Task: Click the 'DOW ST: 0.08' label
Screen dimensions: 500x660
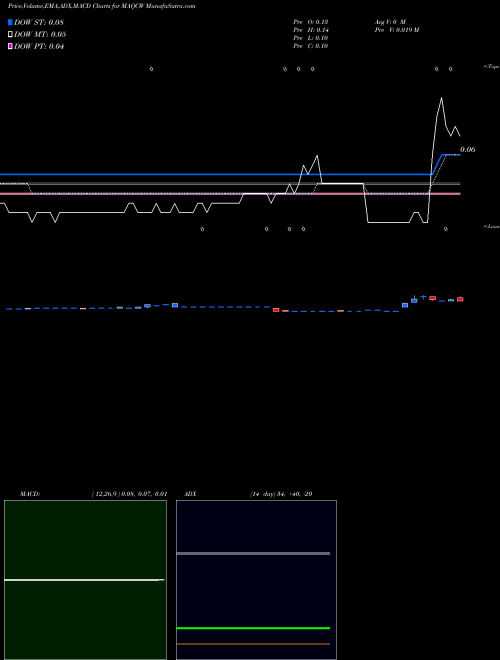Action: (x=39, y=22)
